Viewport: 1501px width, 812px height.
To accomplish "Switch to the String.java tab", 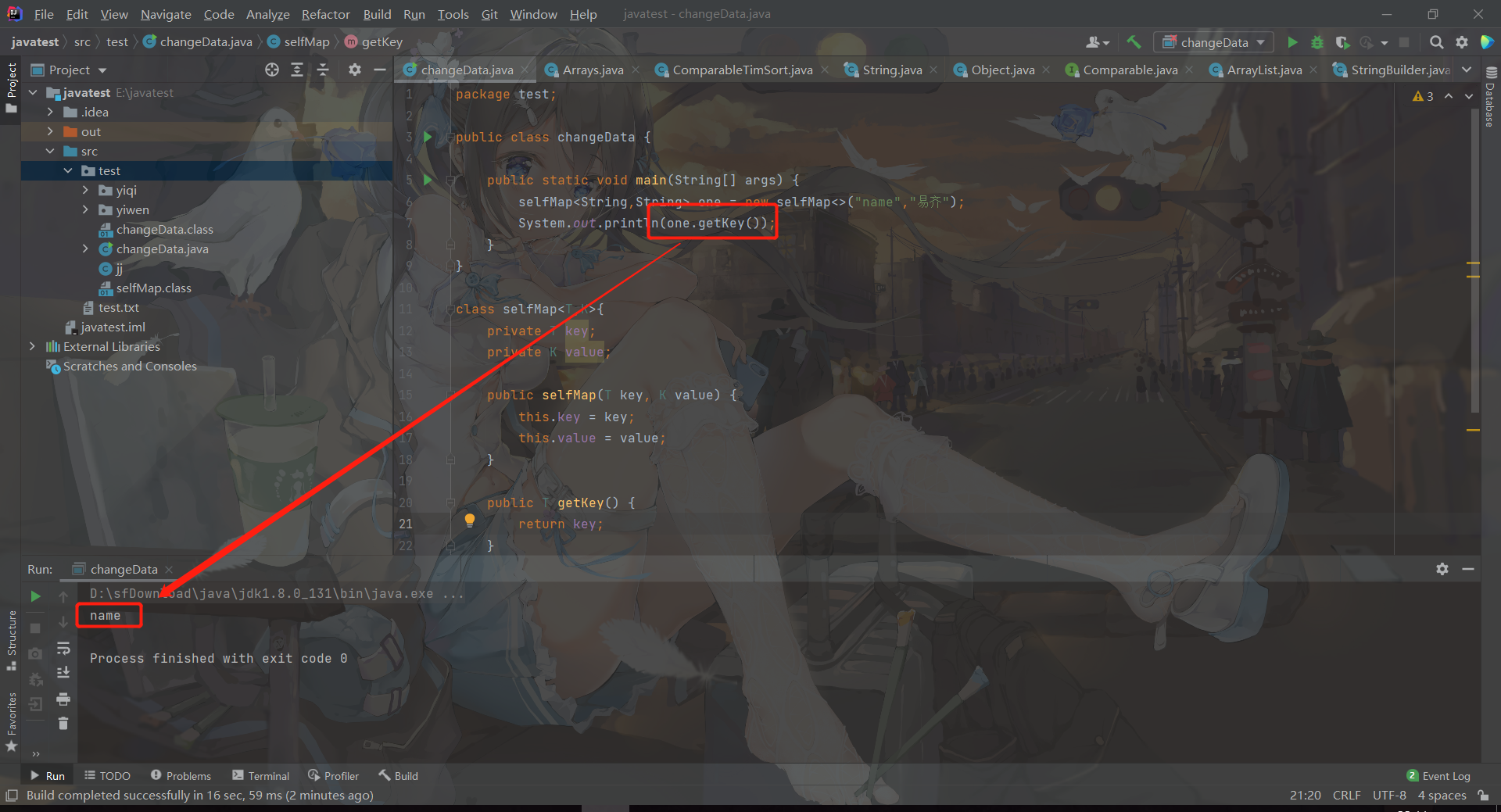I will click(892, 70).
